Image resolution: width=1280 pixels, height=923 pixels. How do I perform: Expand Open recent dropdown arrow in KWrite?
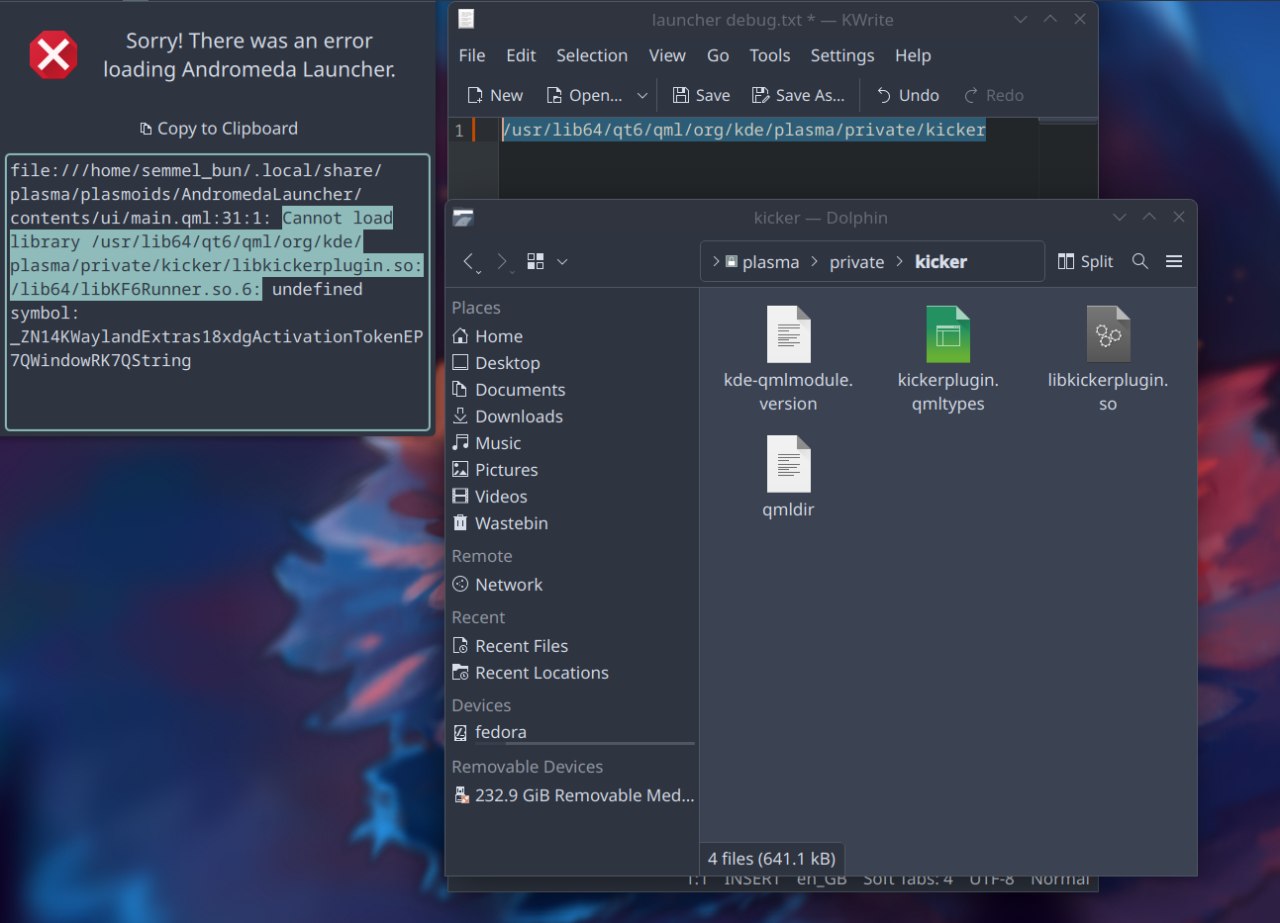pyautogui.click(x=642, y=96)
